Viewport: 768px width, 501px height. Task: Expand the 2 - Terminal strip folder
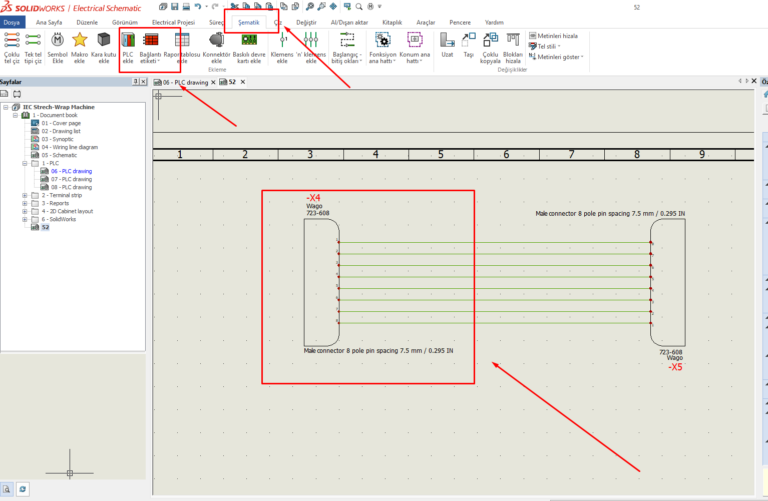(x=25, y=196)
